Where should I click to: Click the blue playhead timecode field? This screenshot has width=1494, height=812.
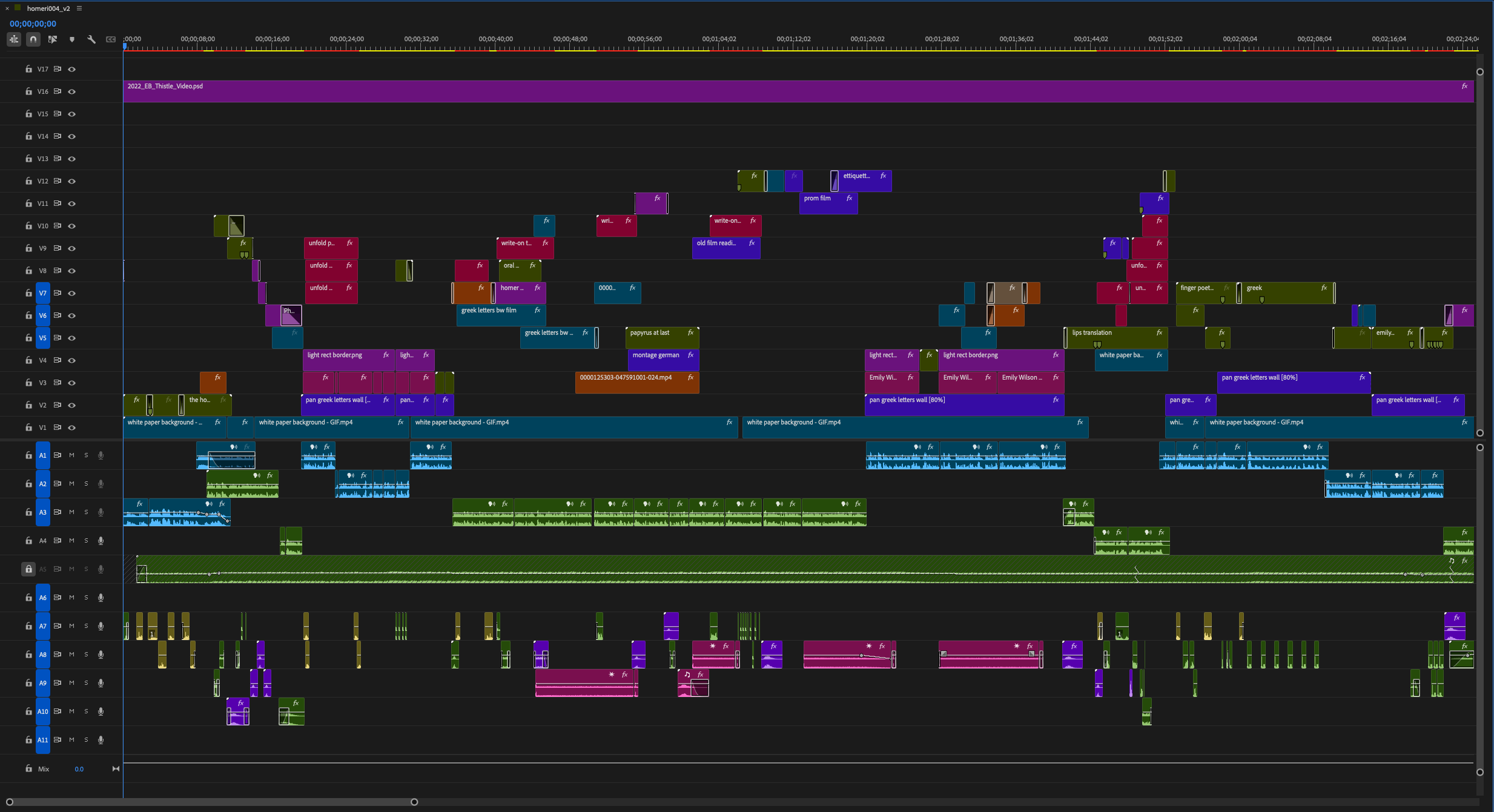tap(33, 24)
